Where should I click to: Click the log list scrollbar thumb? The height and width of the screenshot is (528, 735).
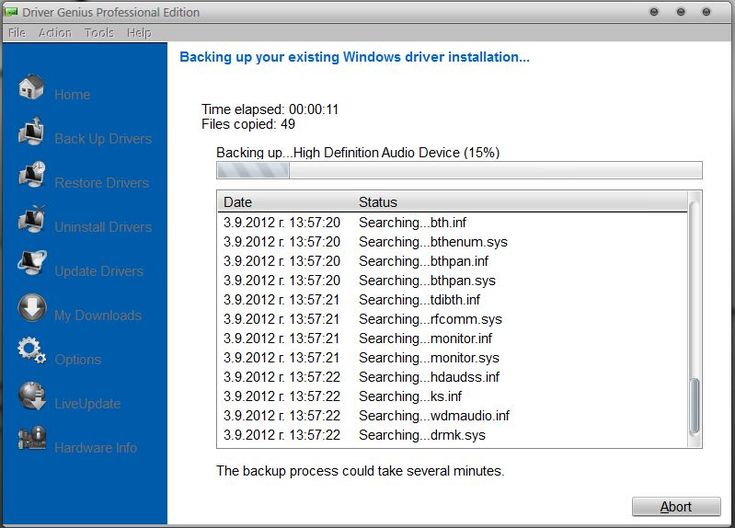click(x=694, y=406)
